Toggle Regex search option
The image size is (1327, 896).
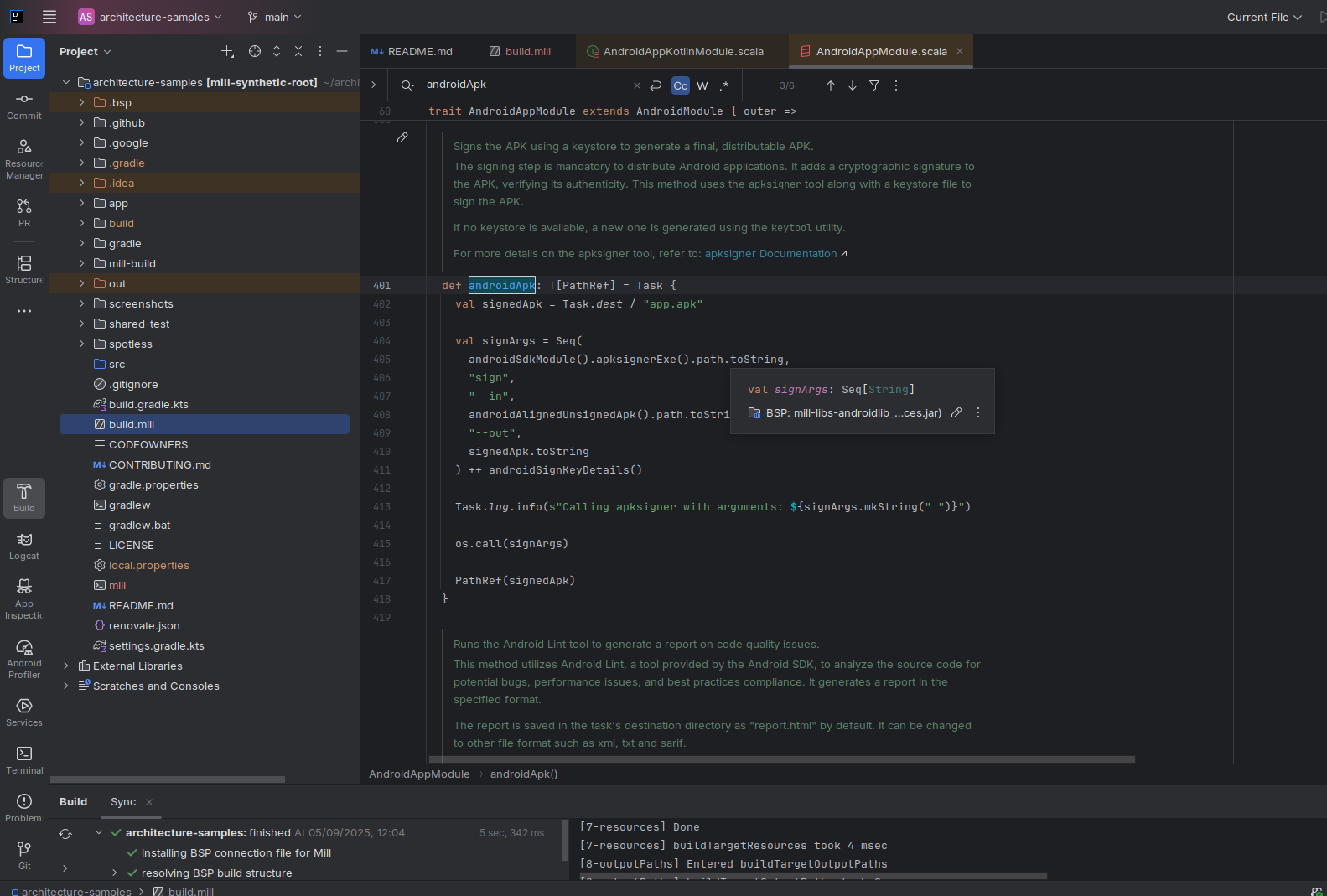point(724,85)
